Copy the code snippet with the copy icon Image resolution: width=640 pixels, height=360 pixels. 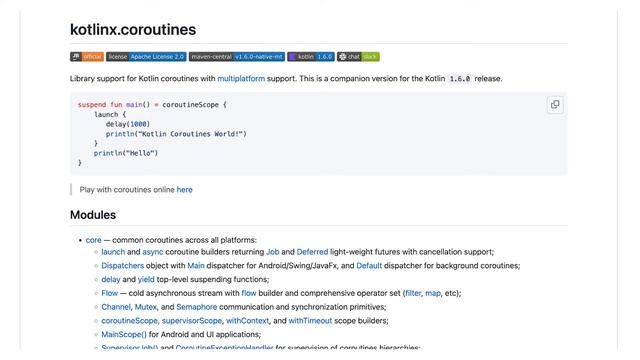click(555, 105)
